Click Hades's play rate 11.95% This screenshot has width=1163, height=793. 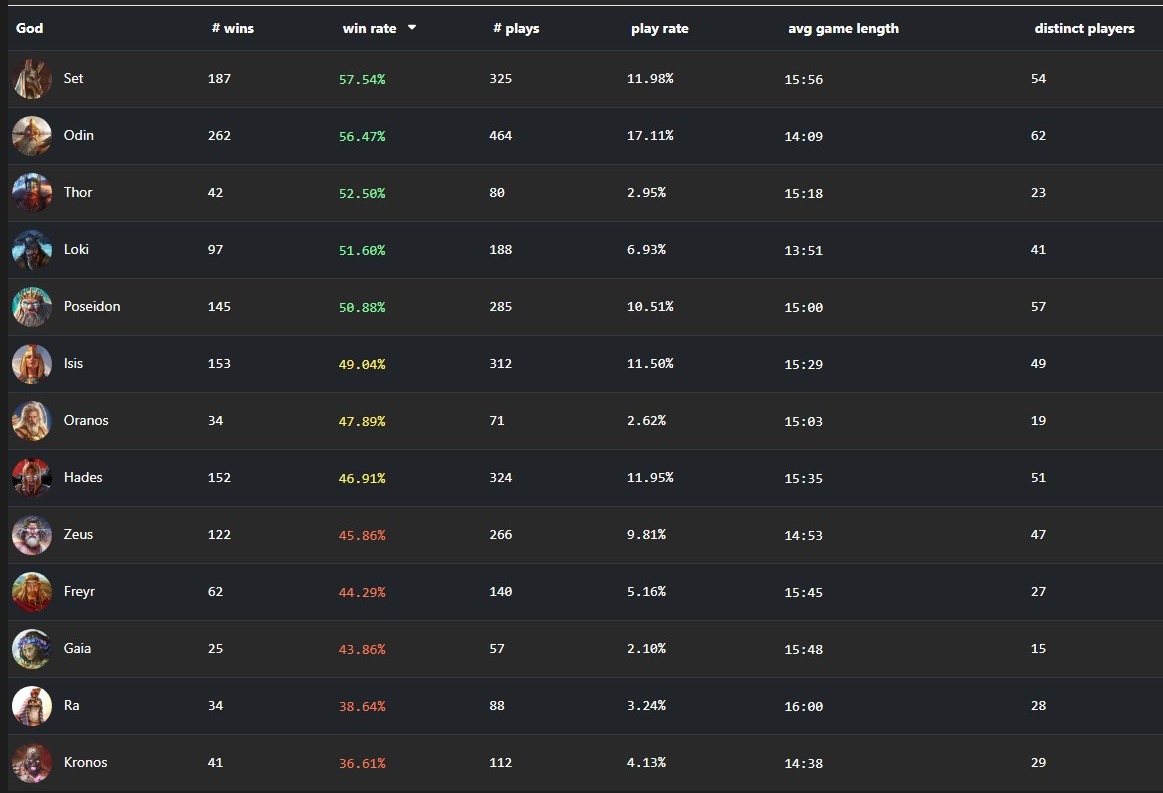[x=650, y=478]
